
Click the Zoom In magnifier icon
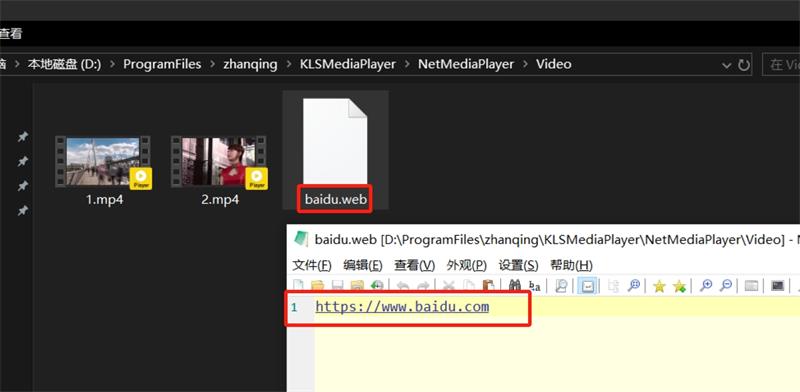tap(706, 286)
